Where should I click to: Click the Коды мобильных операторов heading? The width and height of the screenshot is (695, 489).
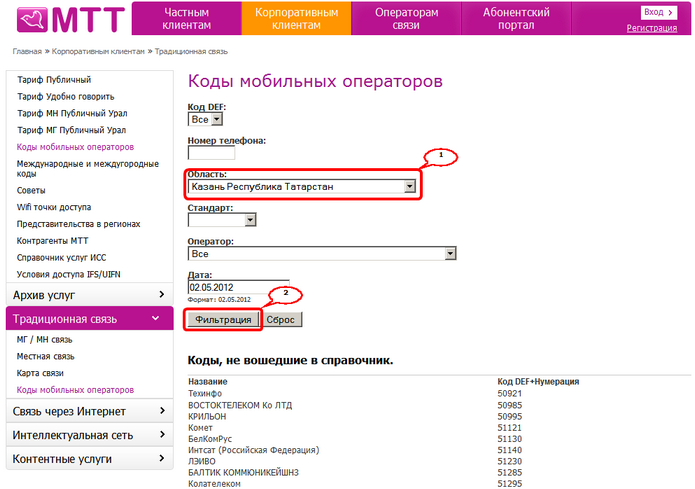point(315,82)
